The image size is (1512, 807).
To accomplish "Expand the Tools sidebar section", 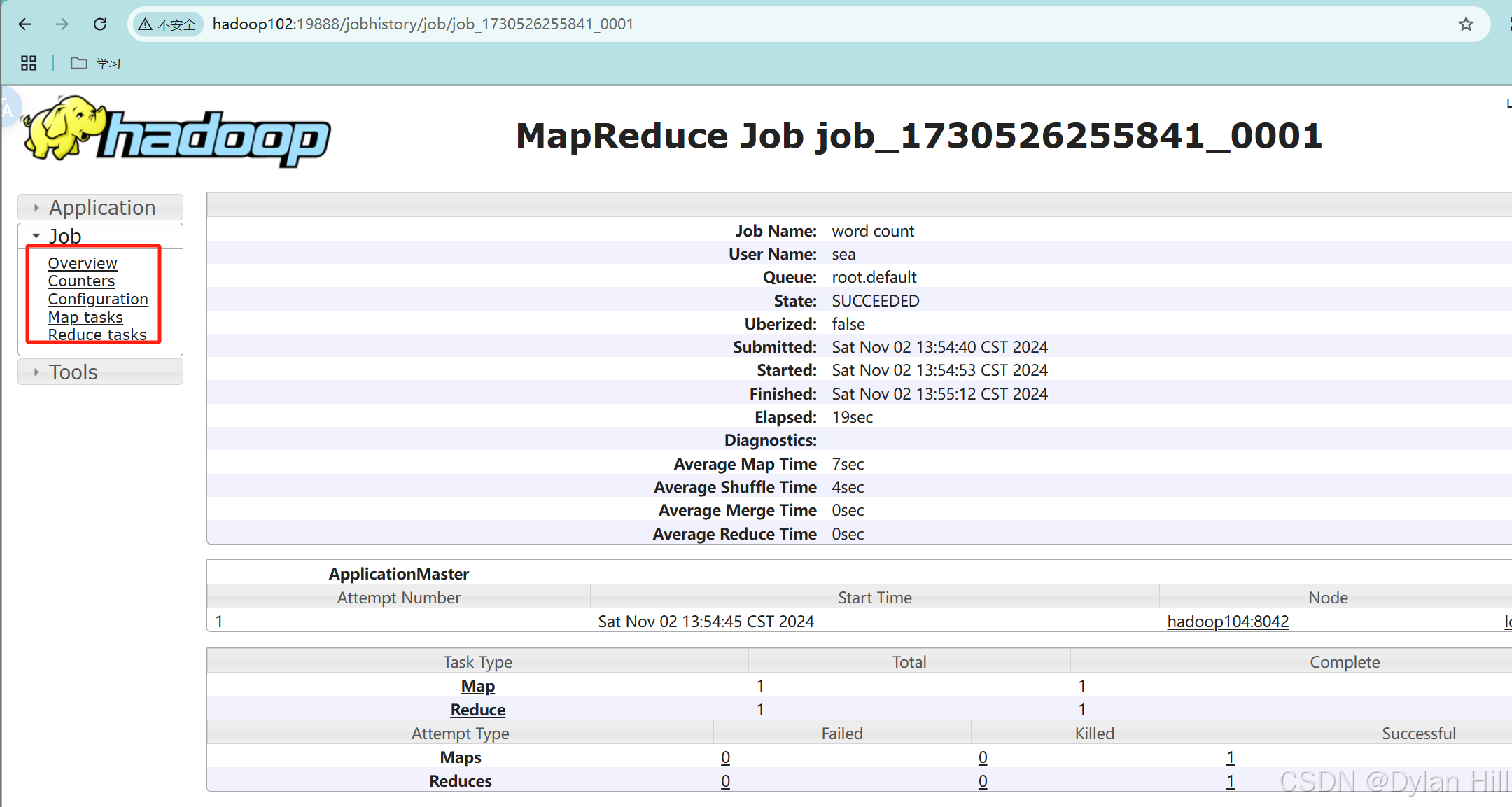I will 73,372.
